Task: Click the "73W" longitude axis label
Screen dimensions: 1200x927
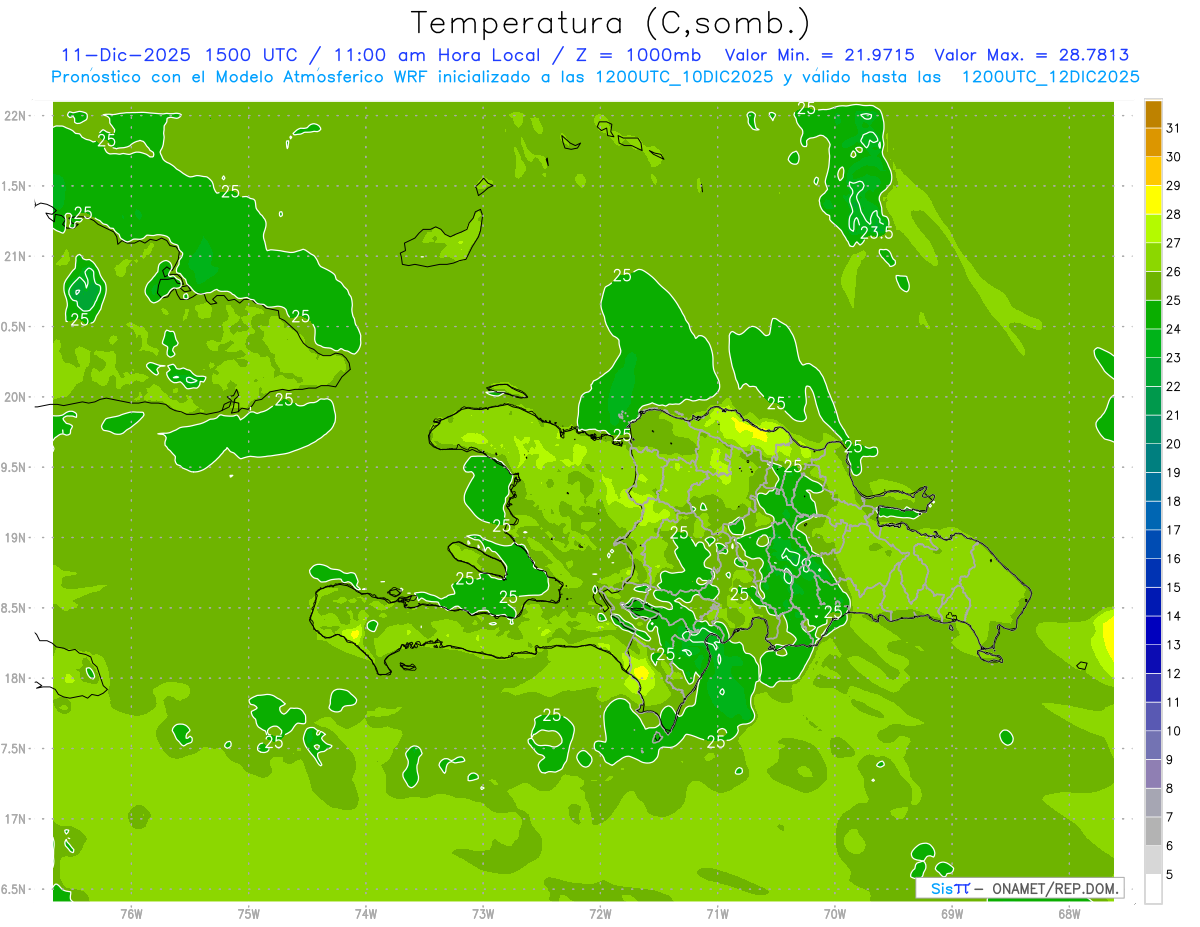Action: pos(483,914)
